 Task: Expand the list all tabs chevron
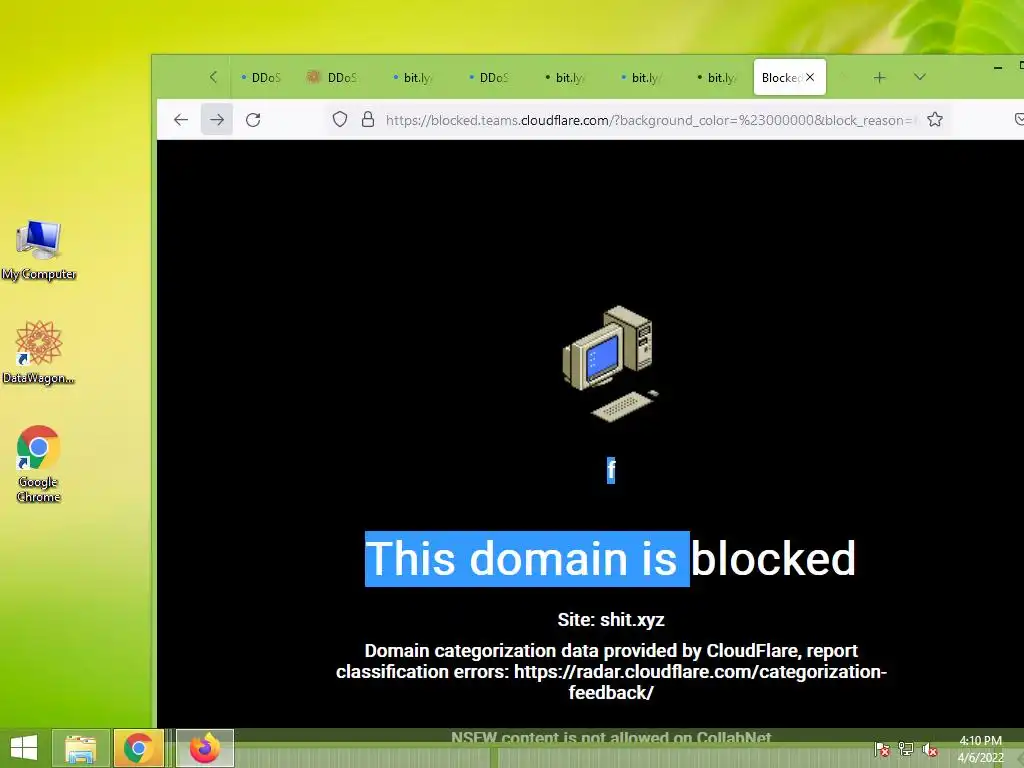click(x=920, y=77)
